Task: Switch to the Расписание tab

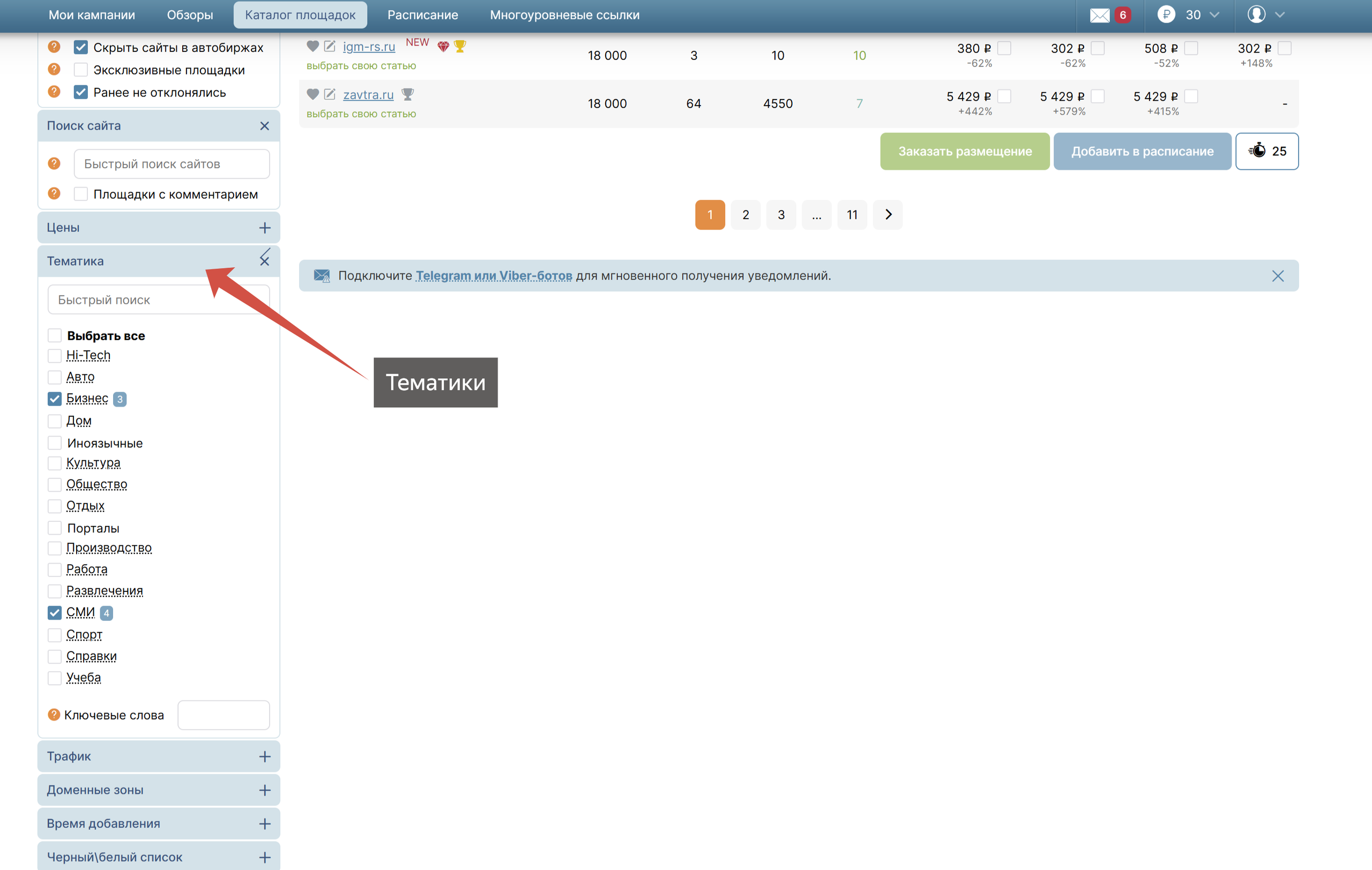Action: (x=422, y=15)
